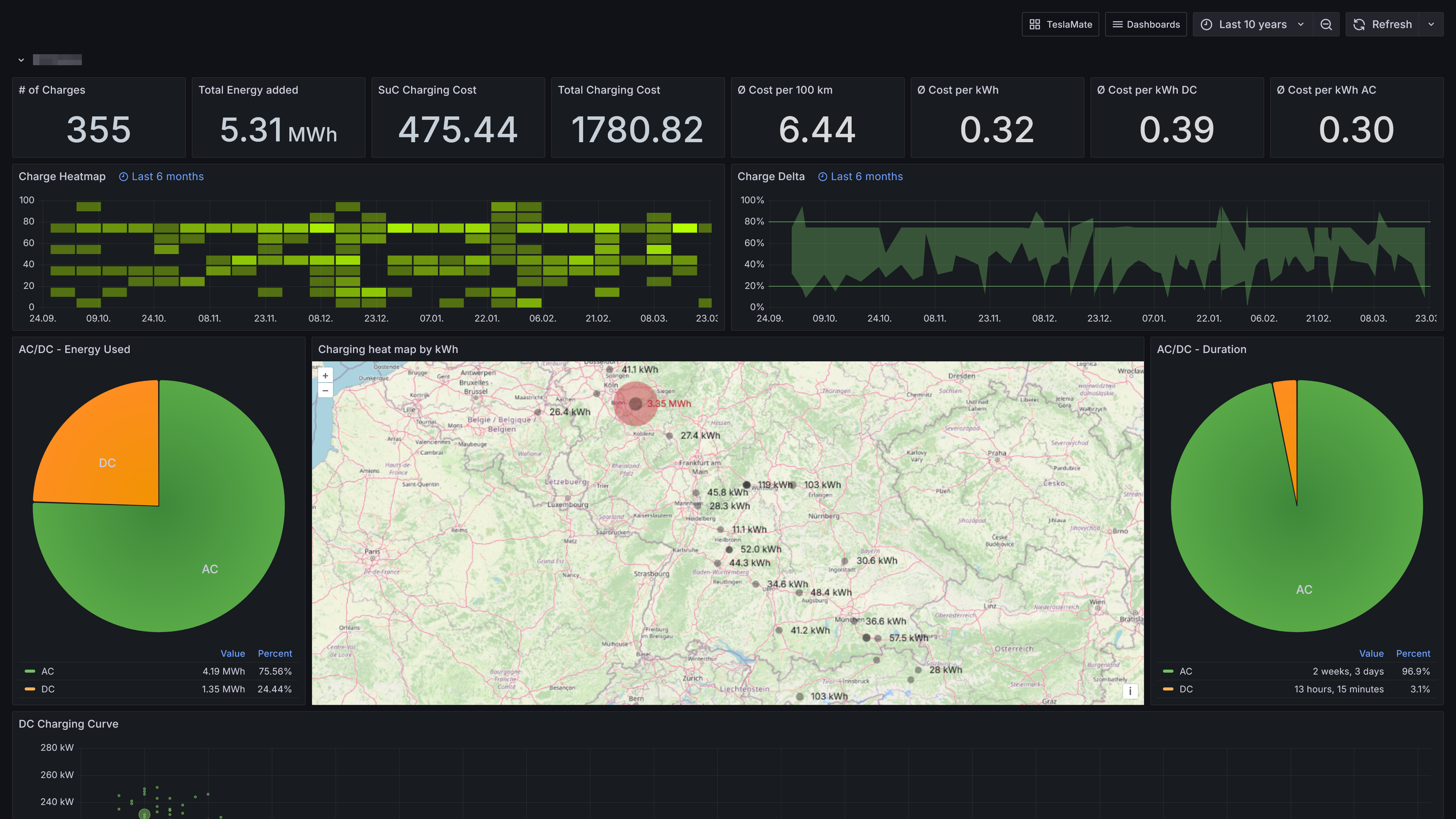Click the map attribution info icon

(1130, 691)
